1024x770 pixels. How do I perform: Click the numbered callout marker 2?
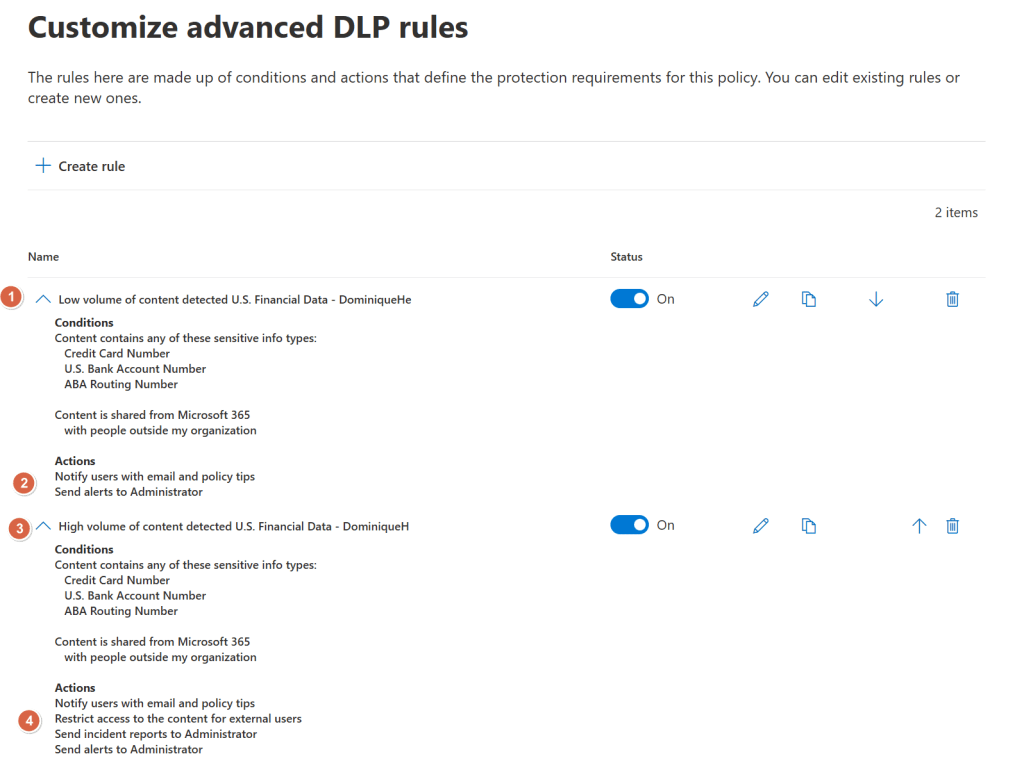tap(25, 484)
